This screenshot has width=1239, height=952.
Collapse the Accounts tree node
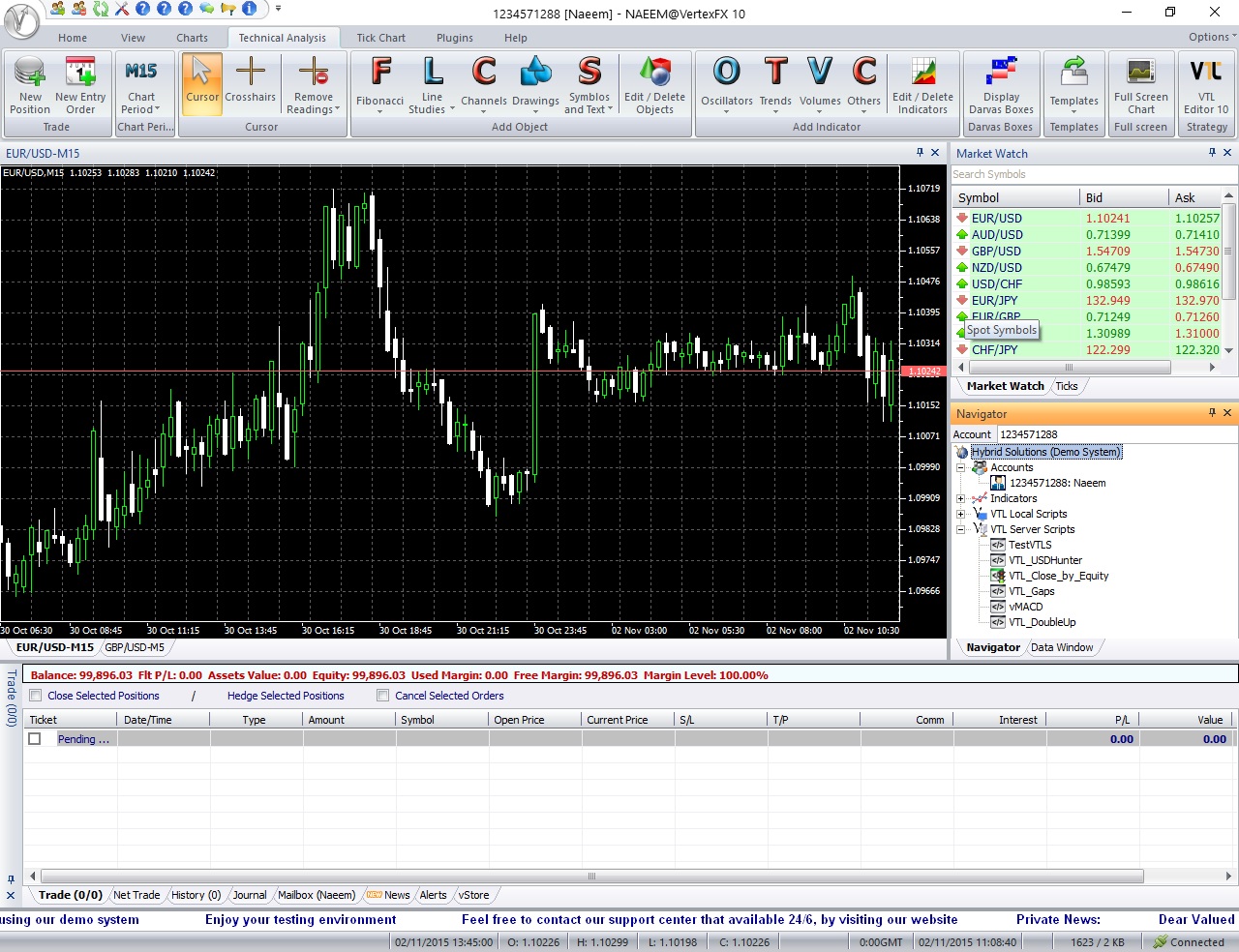961,467
